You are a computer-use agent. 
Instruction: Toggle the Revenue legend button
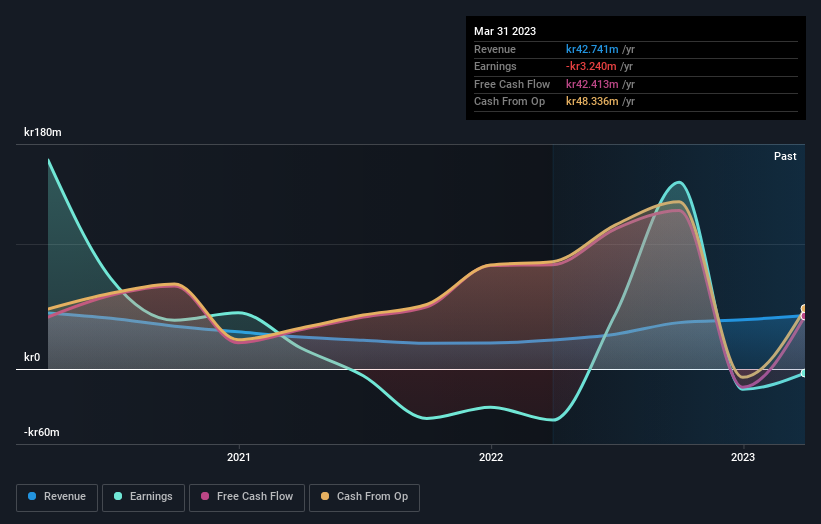57,497
